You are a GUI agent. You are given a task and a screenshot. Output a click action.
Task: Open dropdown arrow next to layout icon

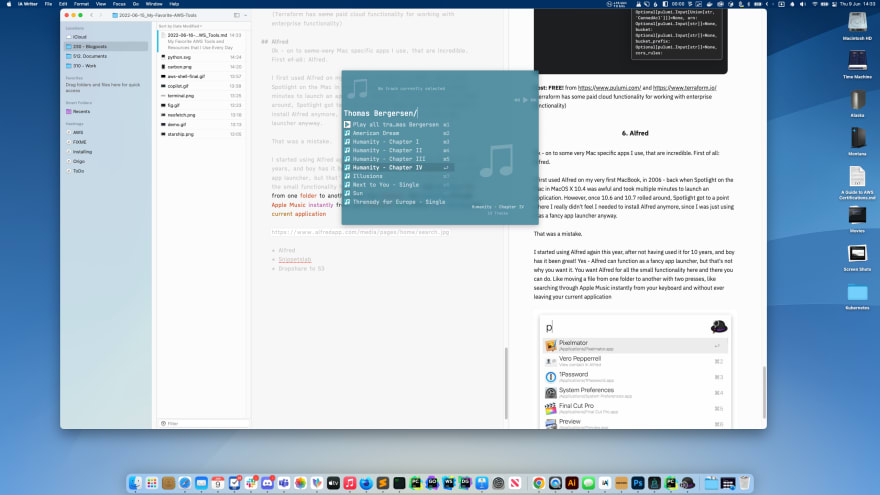click(246, 15)
